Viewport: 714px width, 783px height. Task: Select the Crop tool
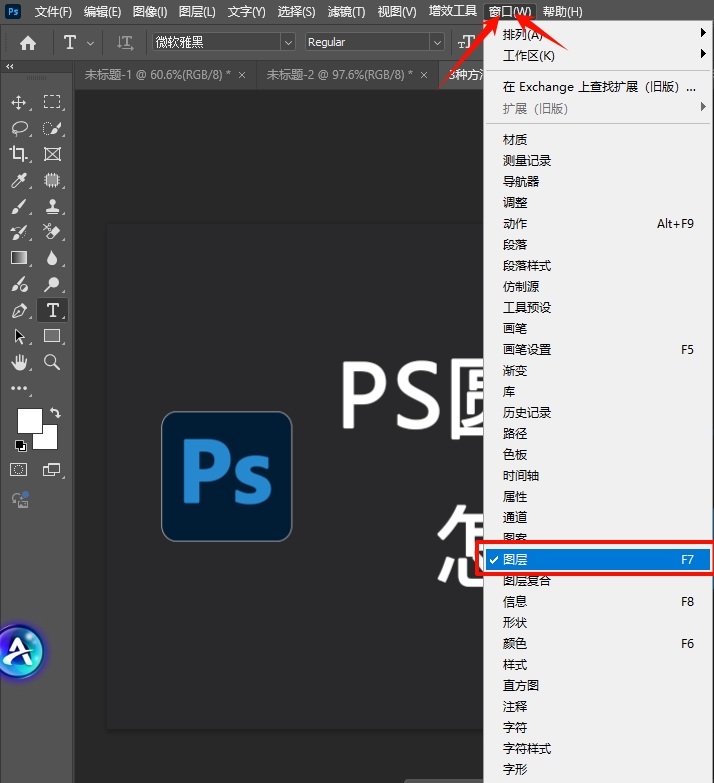tap(19, 154)
